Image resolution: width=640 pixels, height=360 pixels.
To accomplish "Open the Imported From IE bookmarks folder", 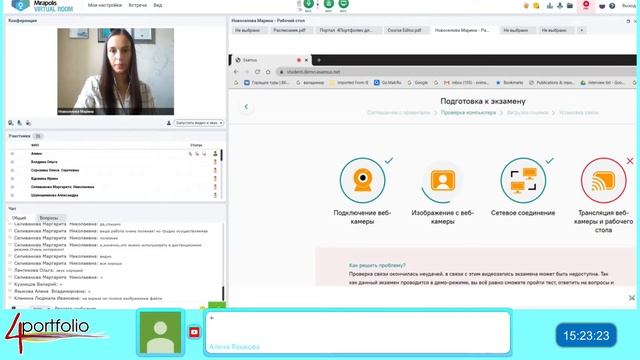I will click(x=349, y=82).
